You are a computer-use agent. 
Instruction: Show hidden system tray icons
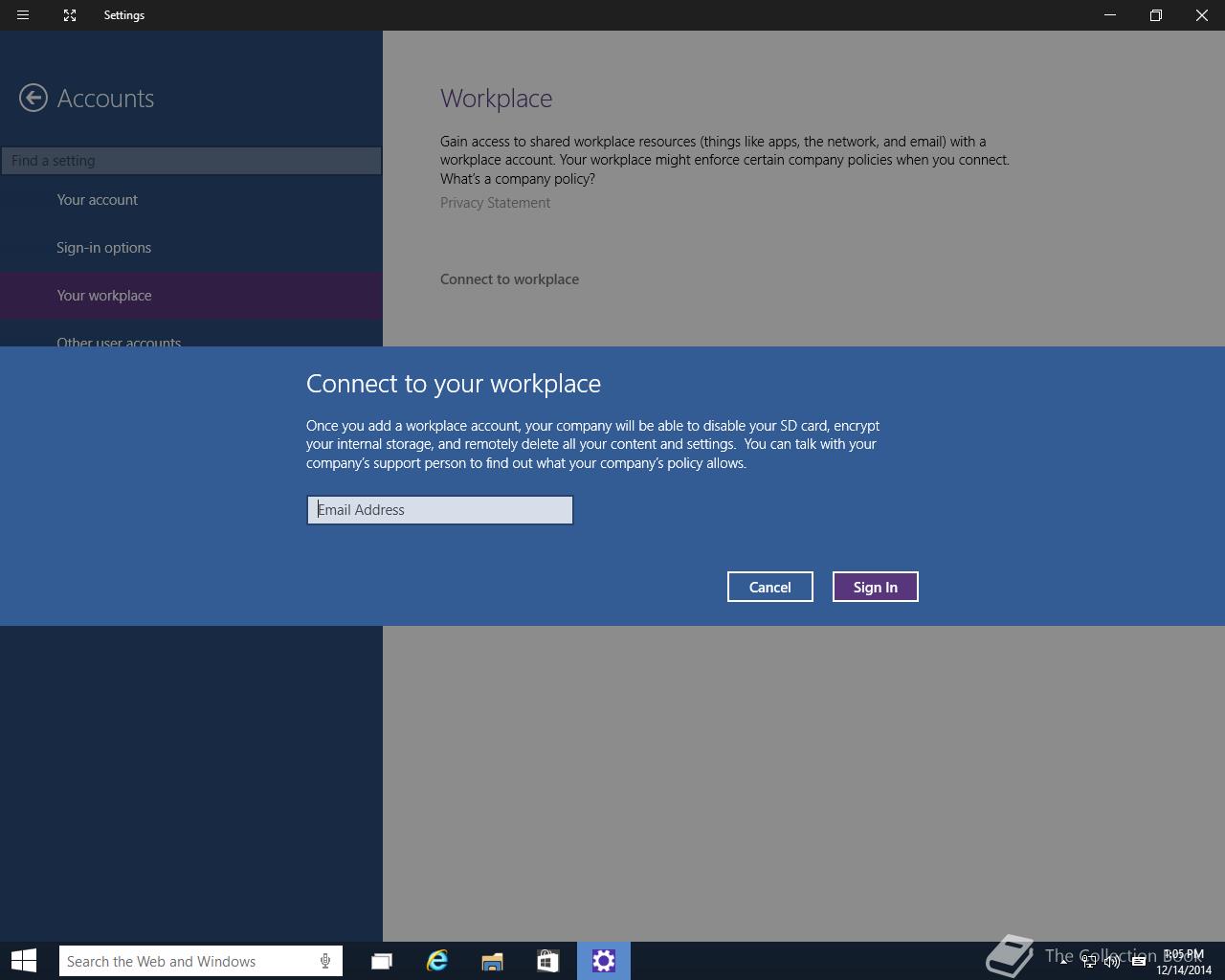click(1063, 961)
